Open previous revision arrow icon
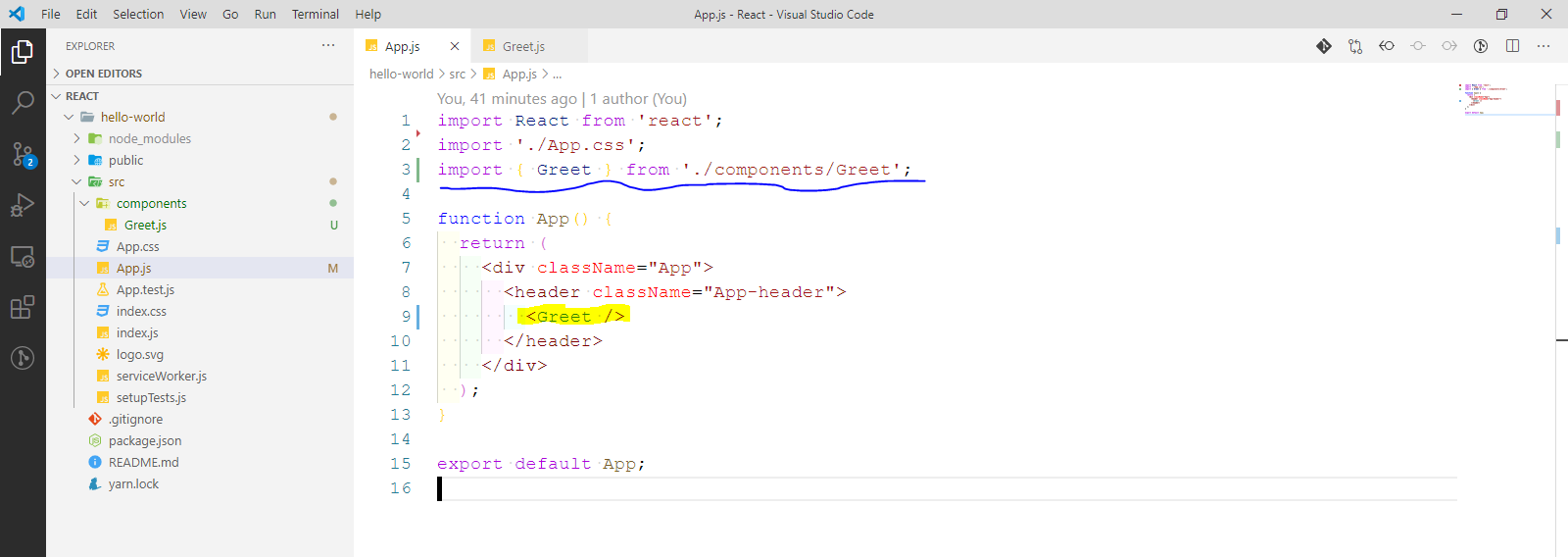1568x557 pixels. tap(1387, 46)
